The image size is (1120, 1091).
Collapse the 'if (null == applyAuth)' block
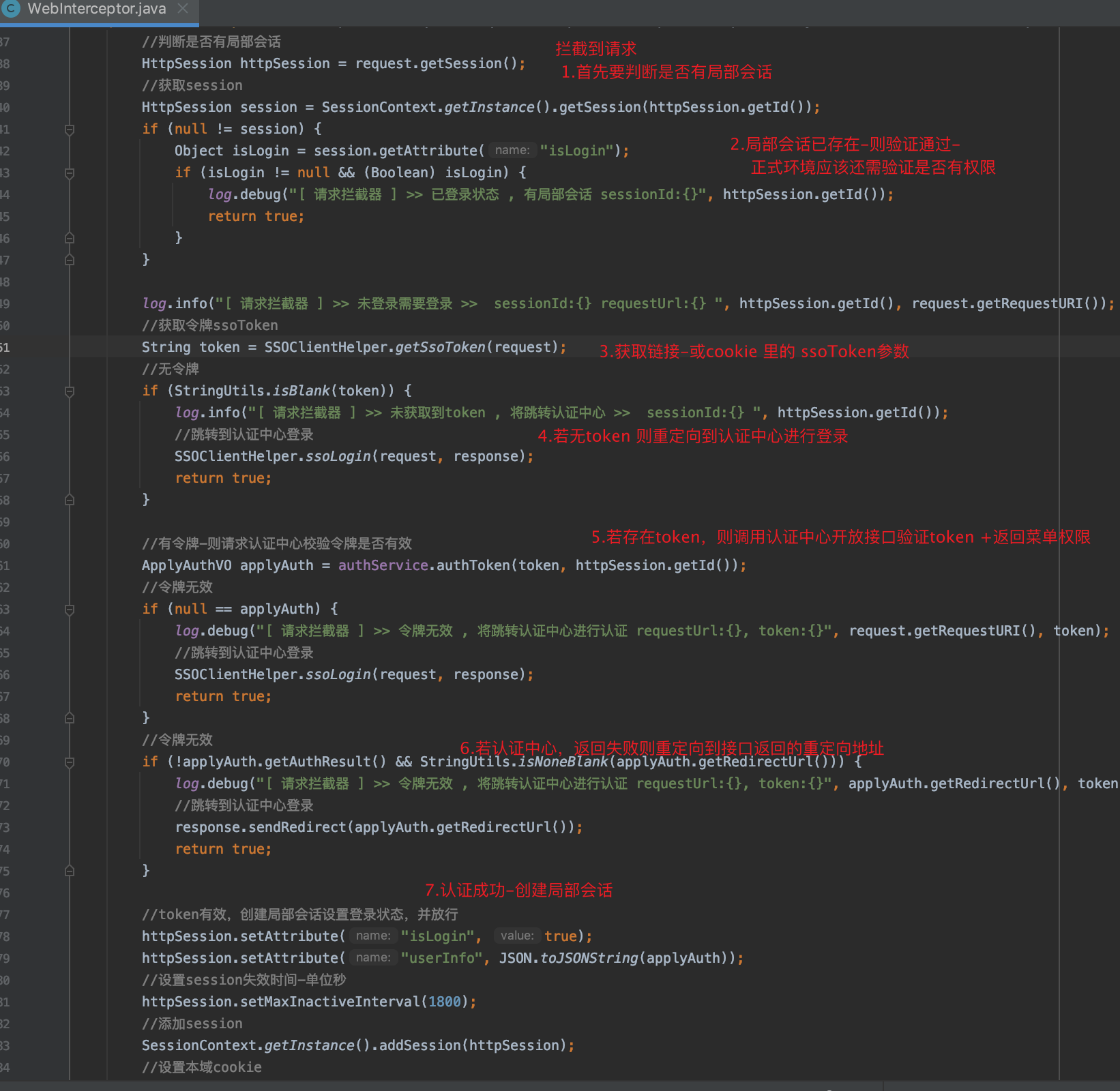pyautogui.click(x=70, y=609)
